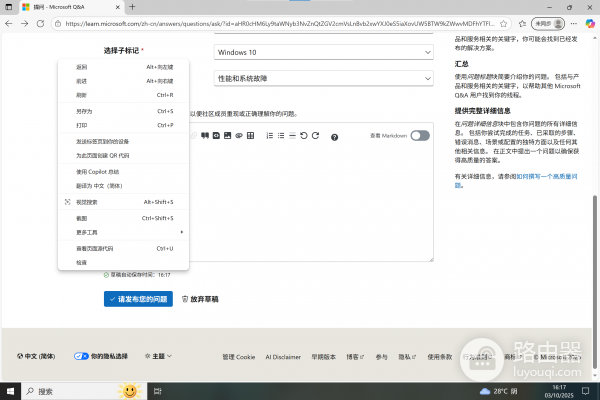View site information lock icon in address bar
This screenshot has height=400, width=600.
58,24
